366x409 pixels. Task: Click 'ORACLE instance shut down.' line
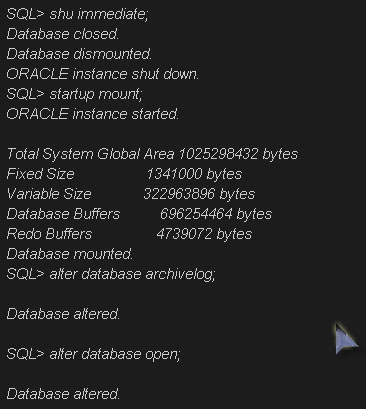pyautogui.click(x=103, y=74)
